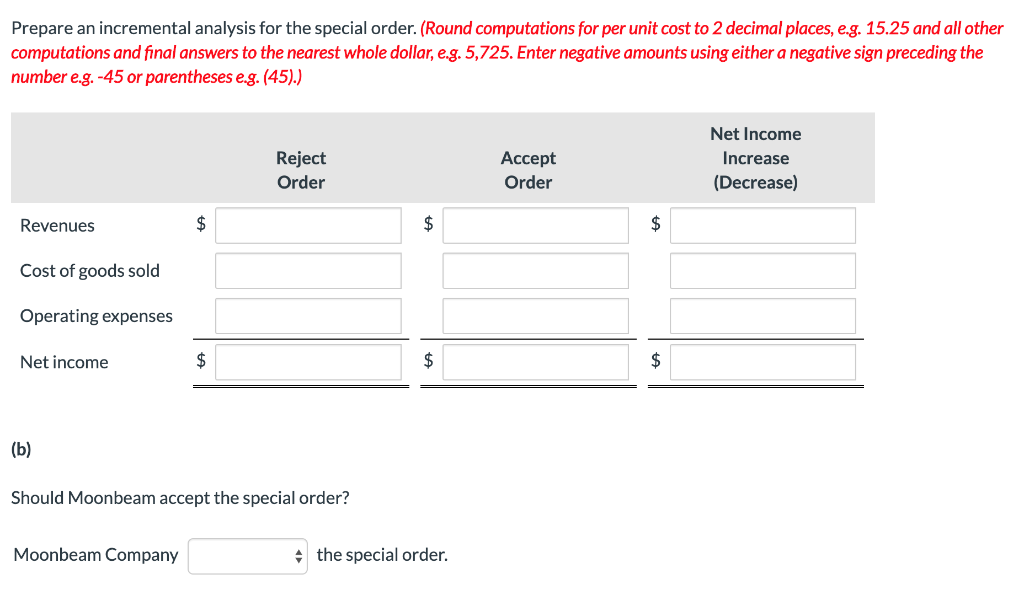Screen dimensions: 1024x590
Task: Click Cost of goods sold Reject Order box
Action: (307, 270)
